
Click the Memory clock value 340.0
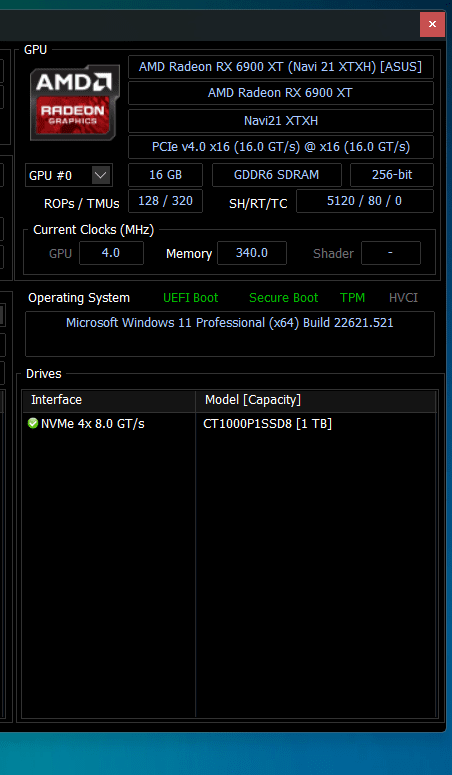click(252, 253)
